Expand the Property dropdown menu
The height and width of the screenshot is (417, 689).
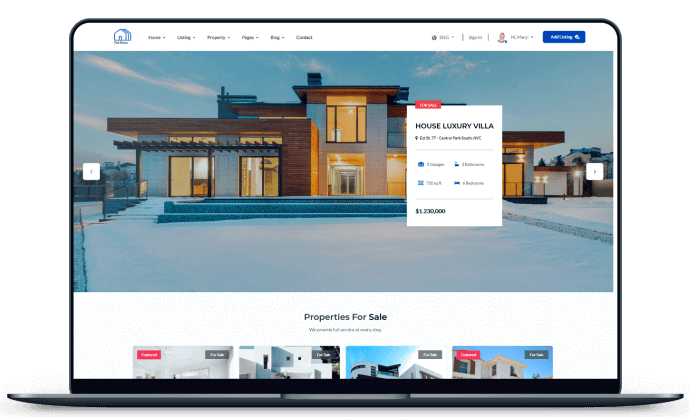coord(217,37)
